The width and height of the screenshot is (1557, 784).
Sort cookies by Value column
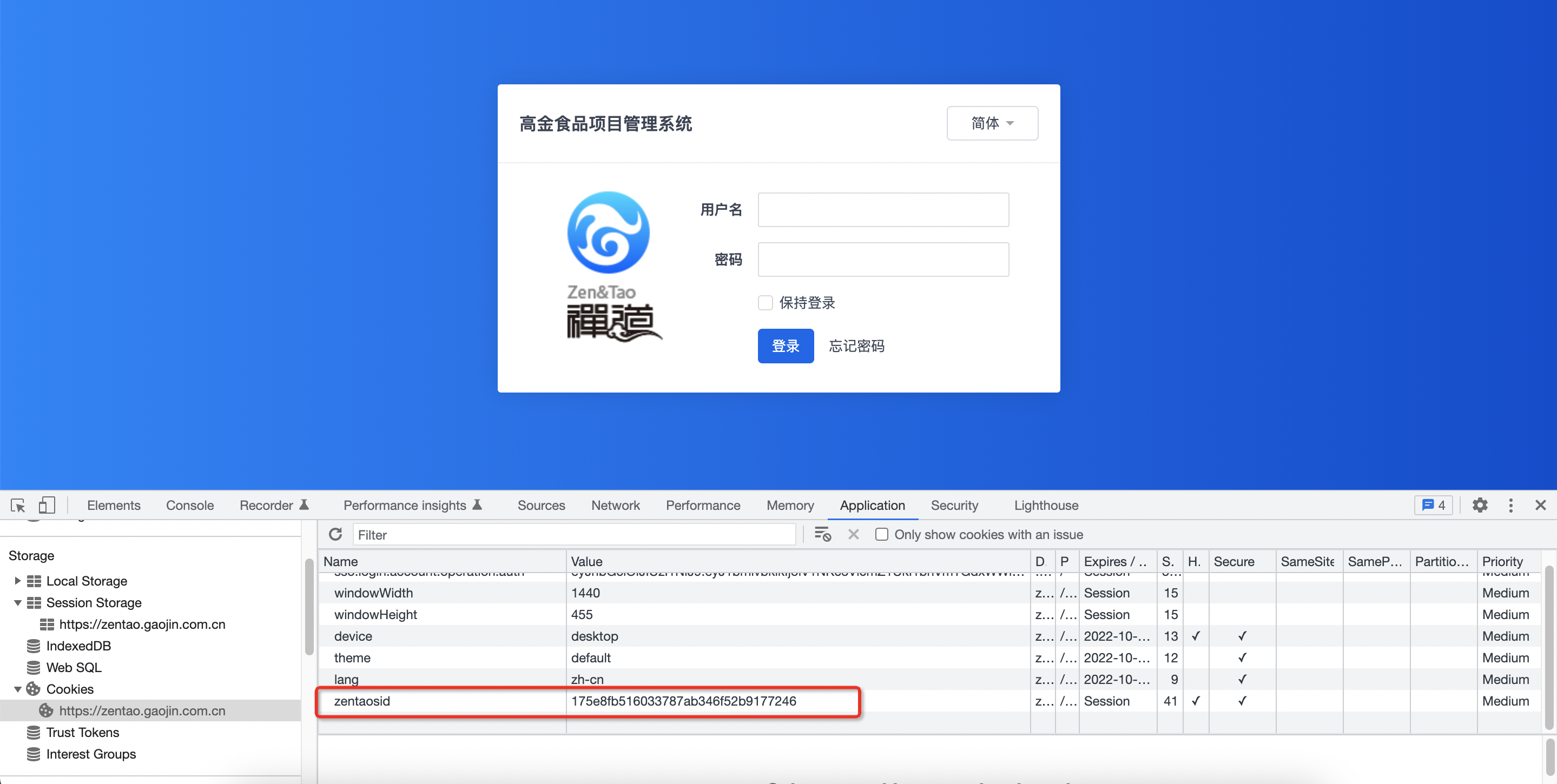point(799,561)
